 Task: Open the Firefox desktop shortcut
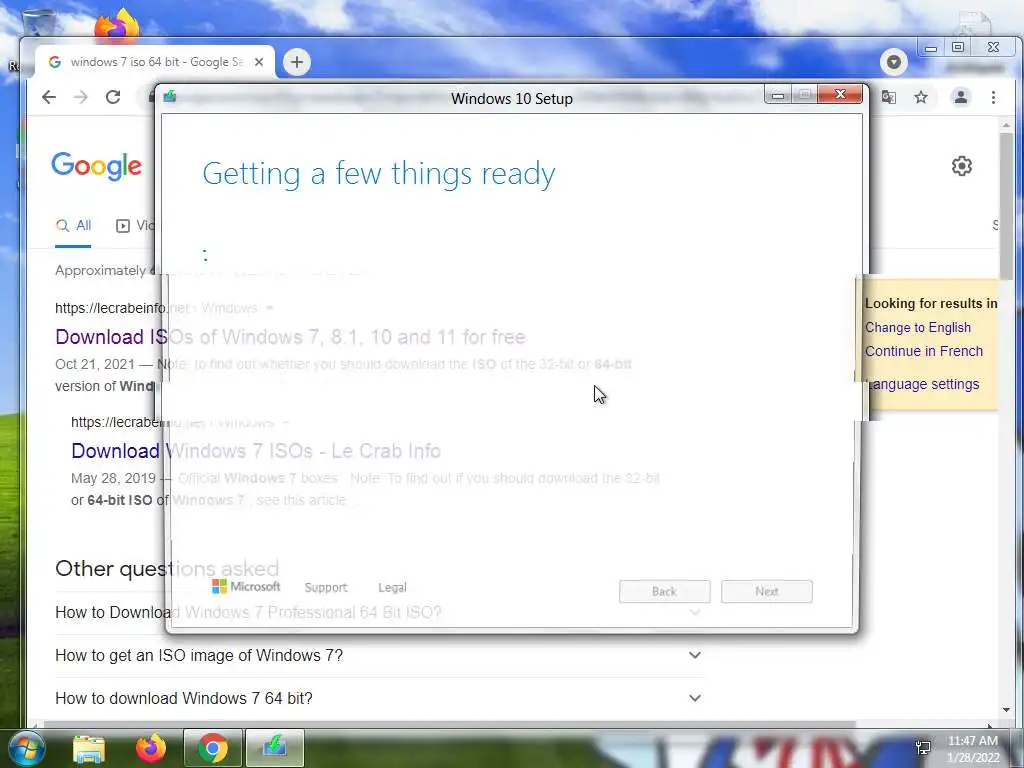click(118, 25)
